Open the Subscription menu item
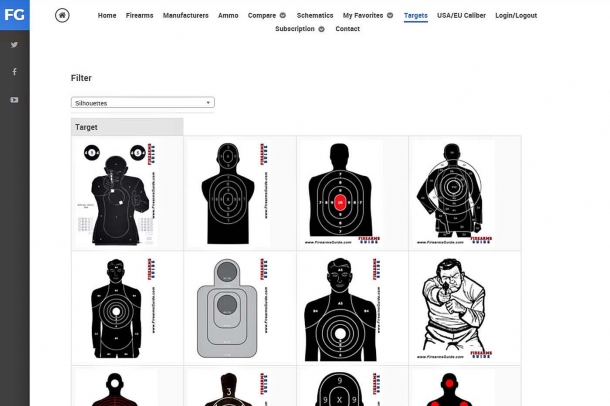610x406 pixels. click(x=294, y=29)
